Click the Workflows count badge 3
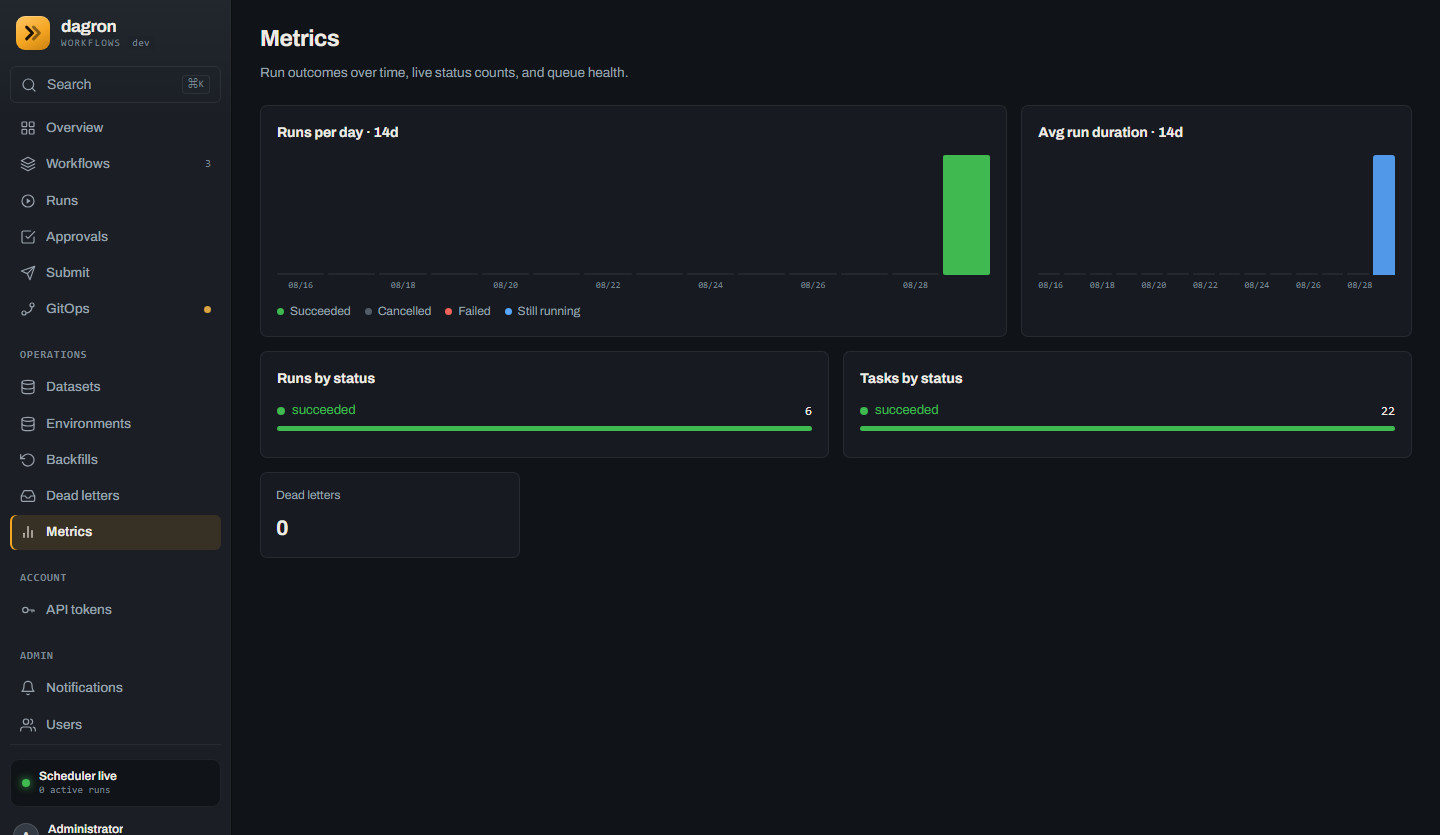The height and width of the screenshot is (835, 1440). (x=207, y=164)
